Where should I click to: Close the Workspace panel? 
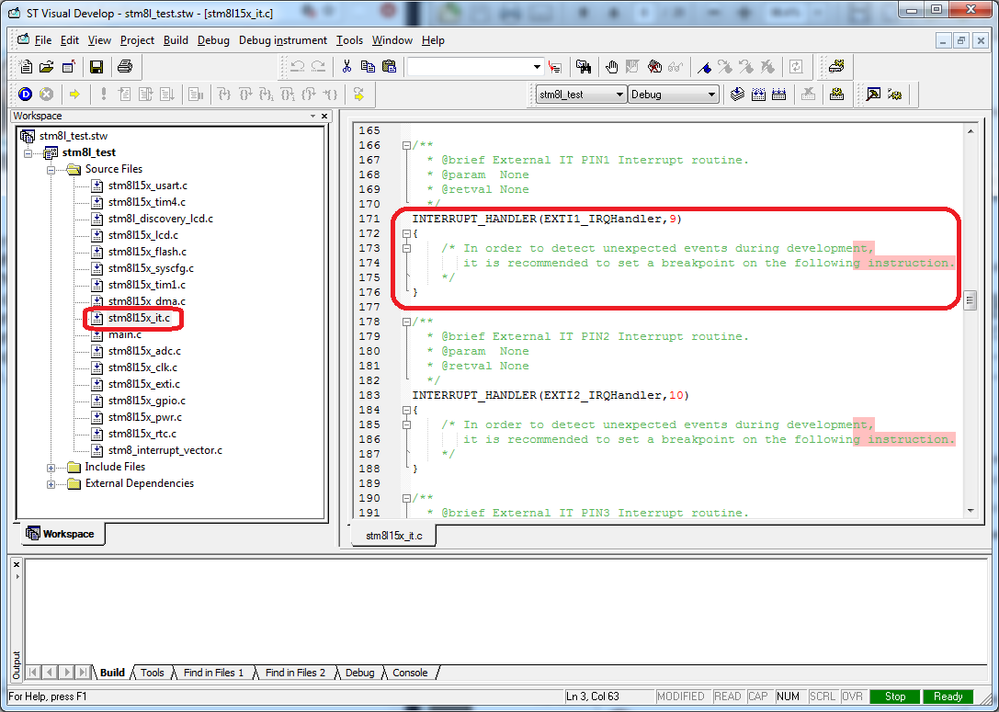324,116
